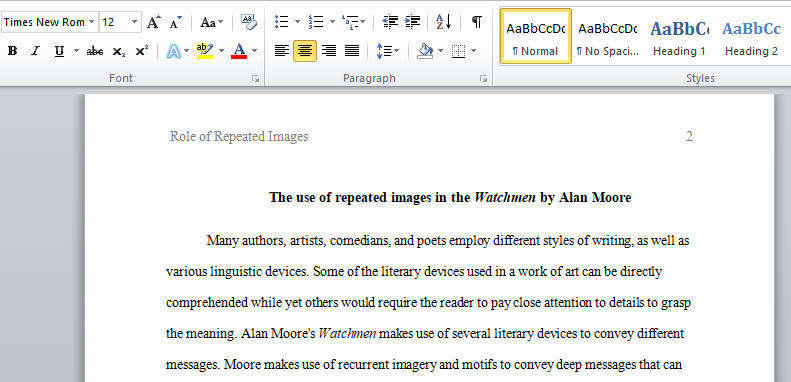This screenshot has height=382, width=791.
Task: Expand the bullets library dropdown arrow
Action: click(297, 22)
